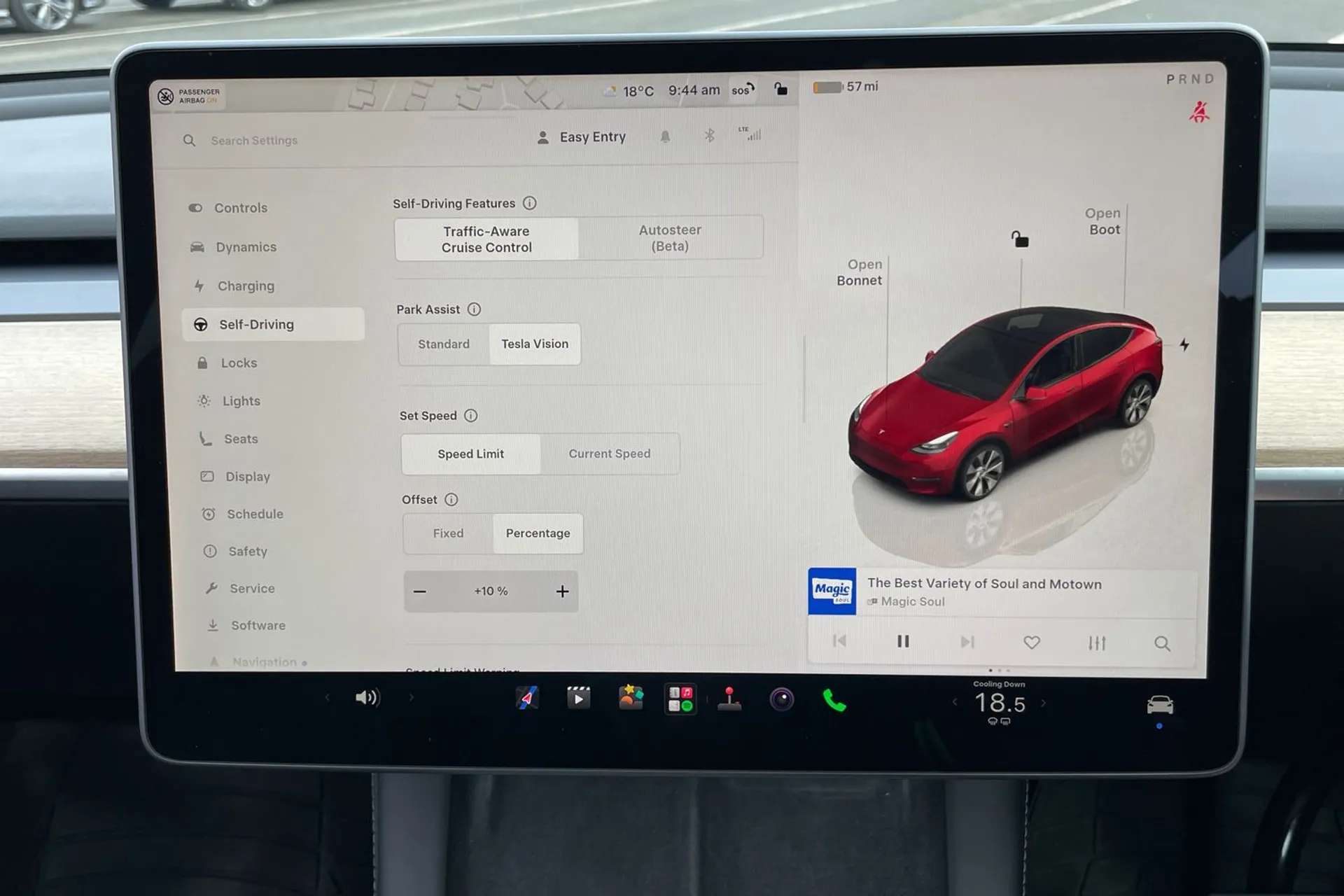Set Park Assist to Tesla Vision
This screenshot has width=1344, height=896.
tap(535, 344)
